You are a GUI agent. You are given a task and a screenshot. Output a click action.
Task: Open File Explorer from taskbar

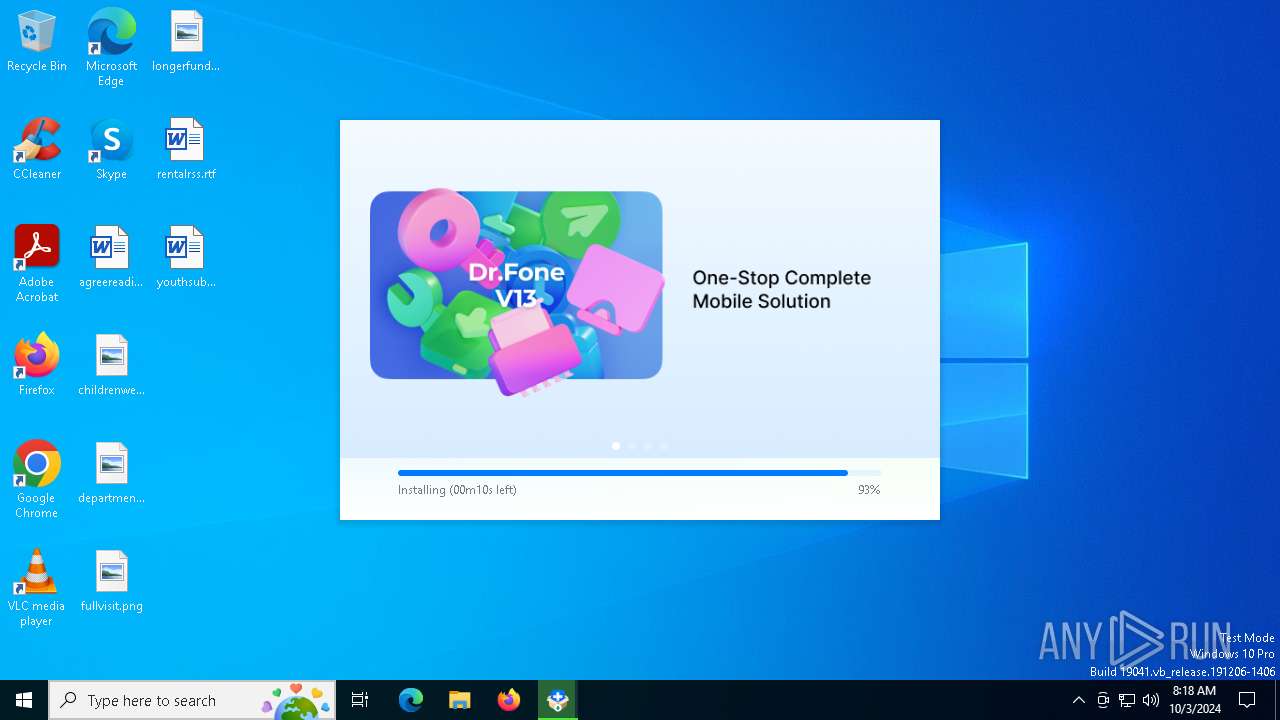[459, 700]
